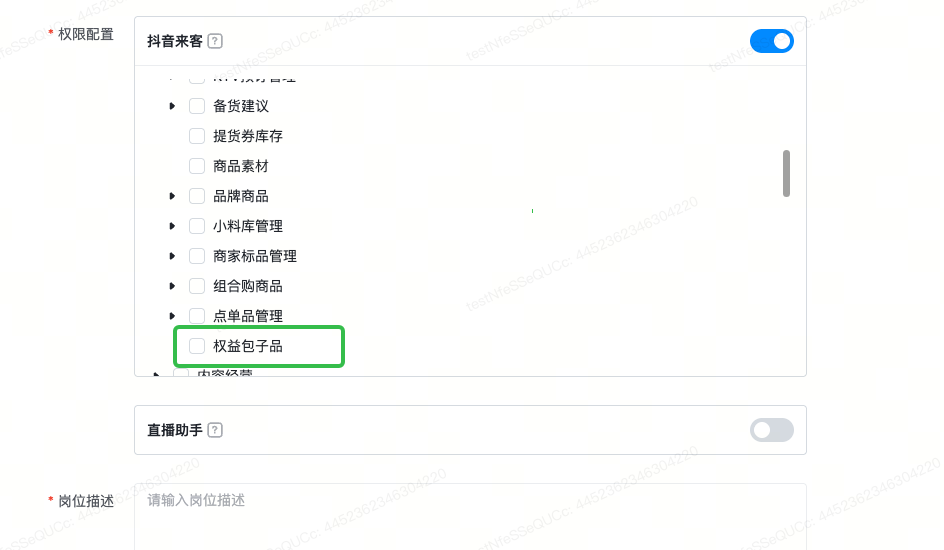Turn off the 抖音来客 switch
The height and width of the screenshot is (550, 944).
[x=771, y=41]
